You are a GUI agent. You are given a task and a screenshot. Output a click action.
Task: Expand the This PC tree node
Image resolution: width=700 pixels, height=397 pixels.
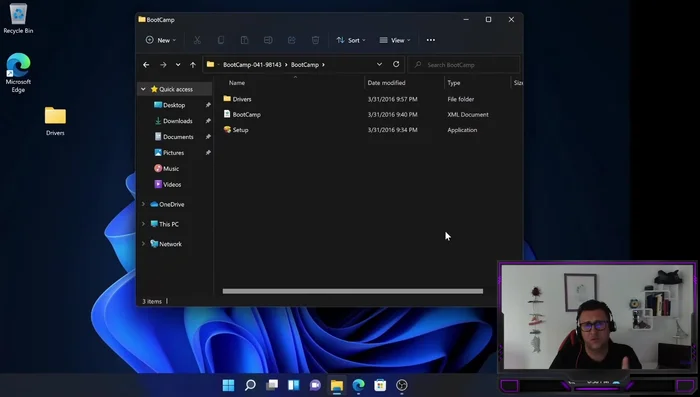coord(143,224)
